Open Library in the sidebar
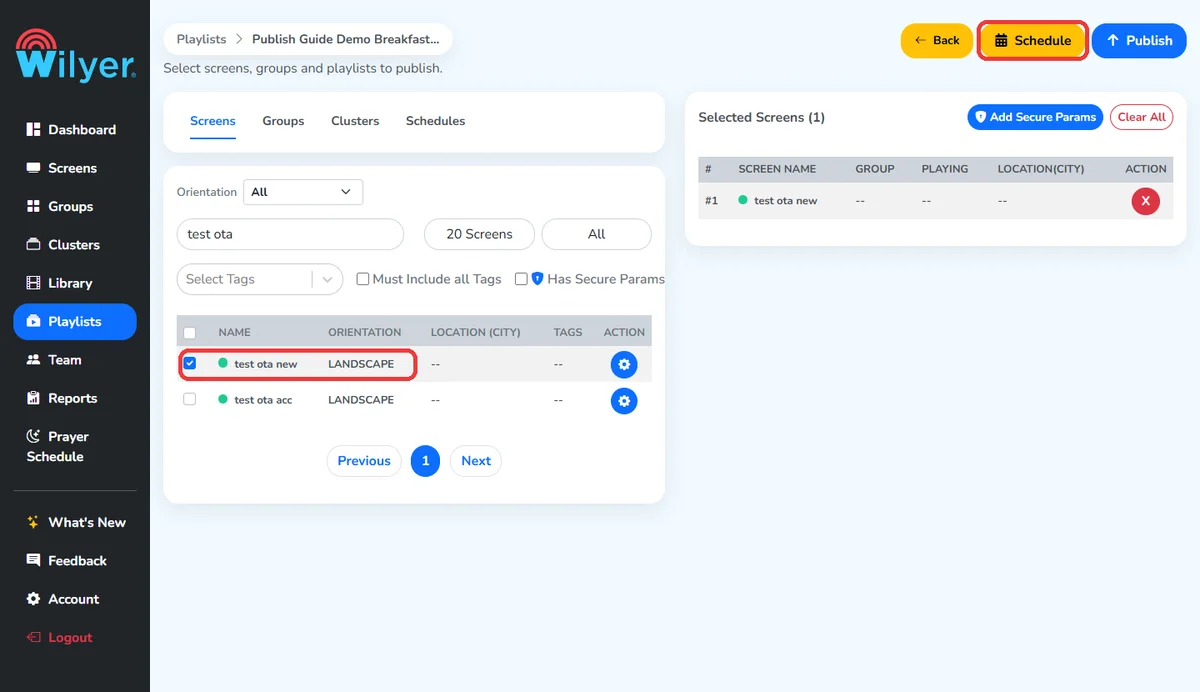Screen dimensions: 1200x692 click(74, 283)
